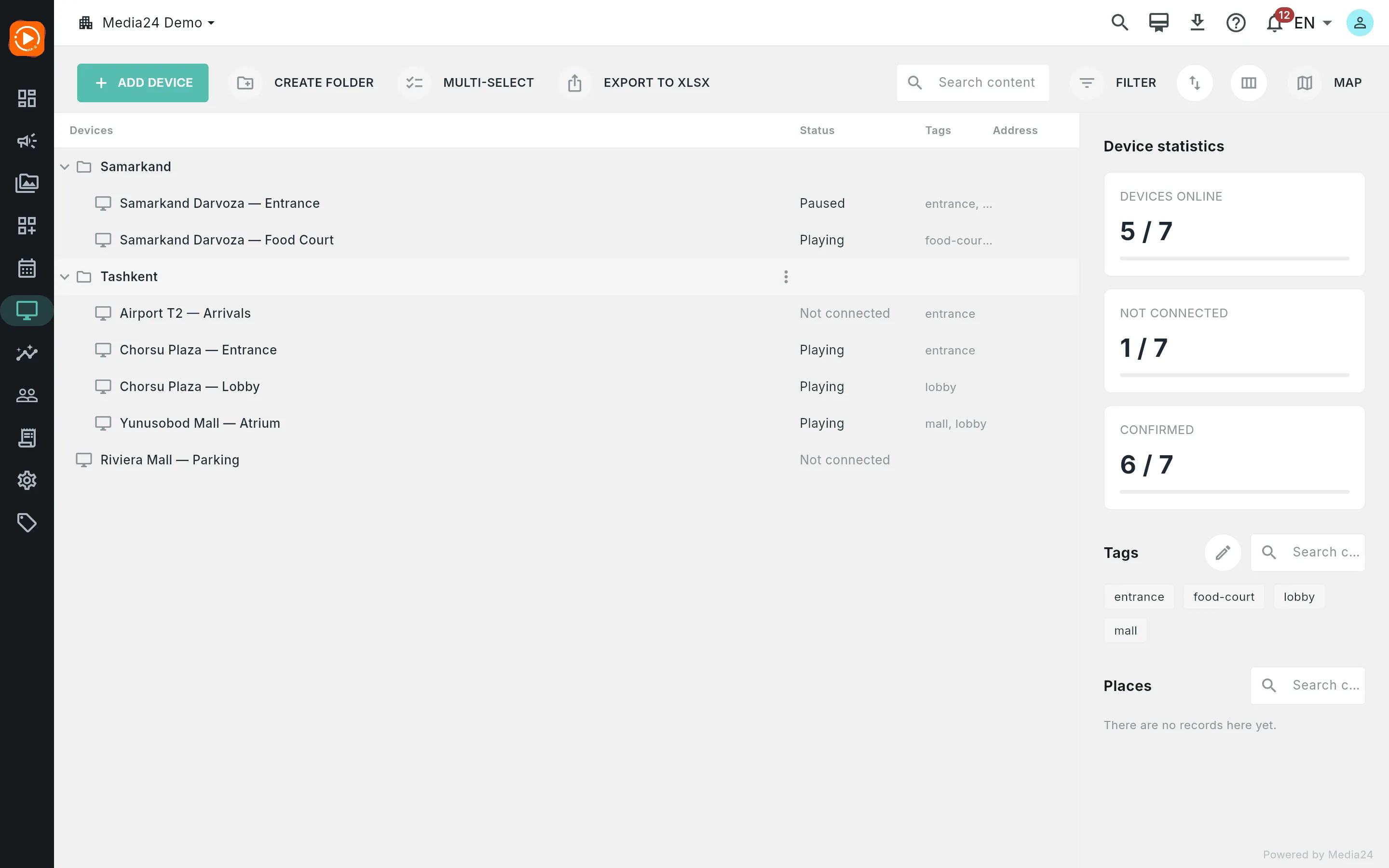The image size is (1389, 868).
Task: Click the Create Folder button
Action: (x=302, y=82)
